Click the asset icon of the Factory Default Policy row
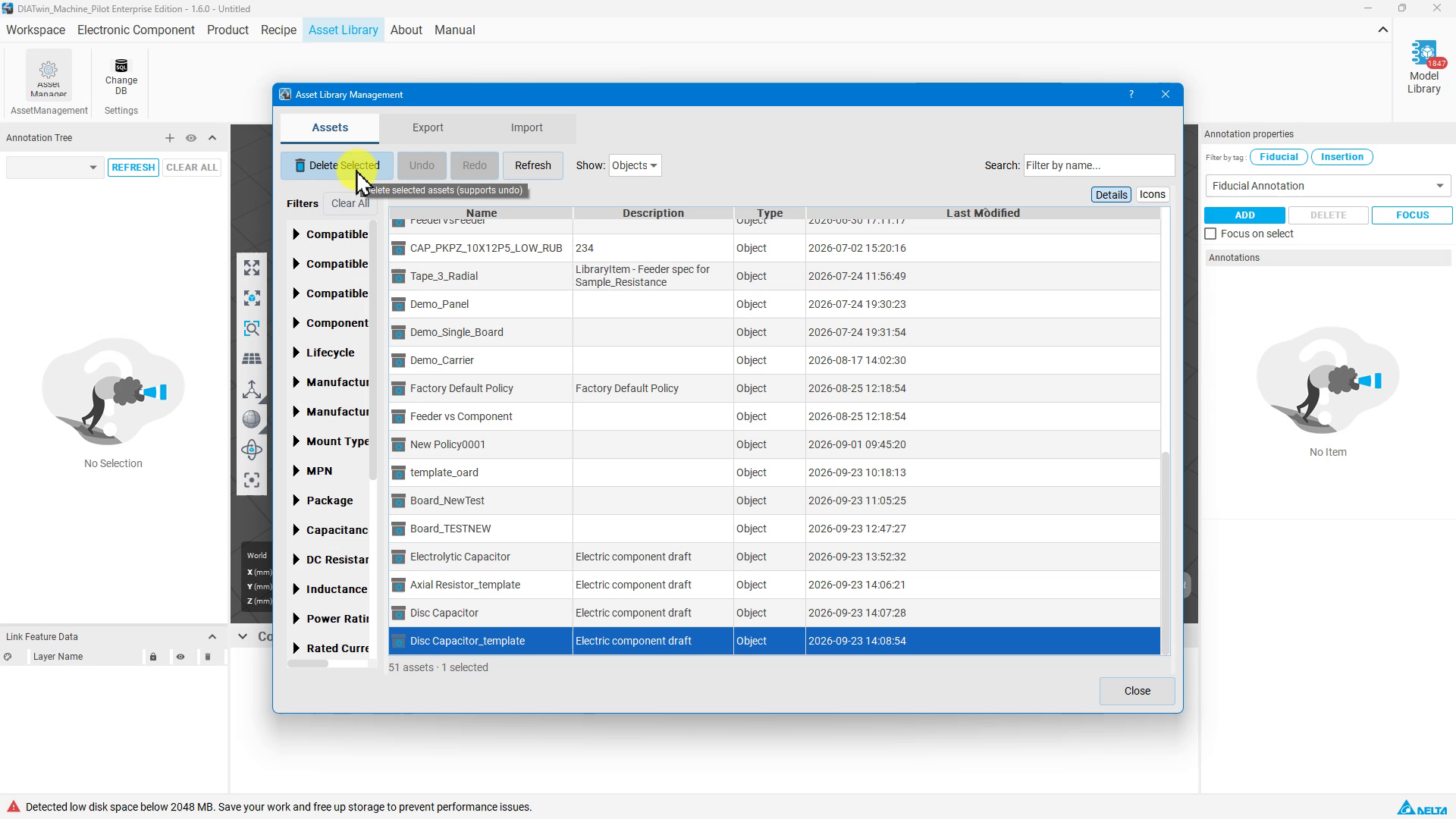The width and height of the screenshot is (1456, 819). [398, 388]
